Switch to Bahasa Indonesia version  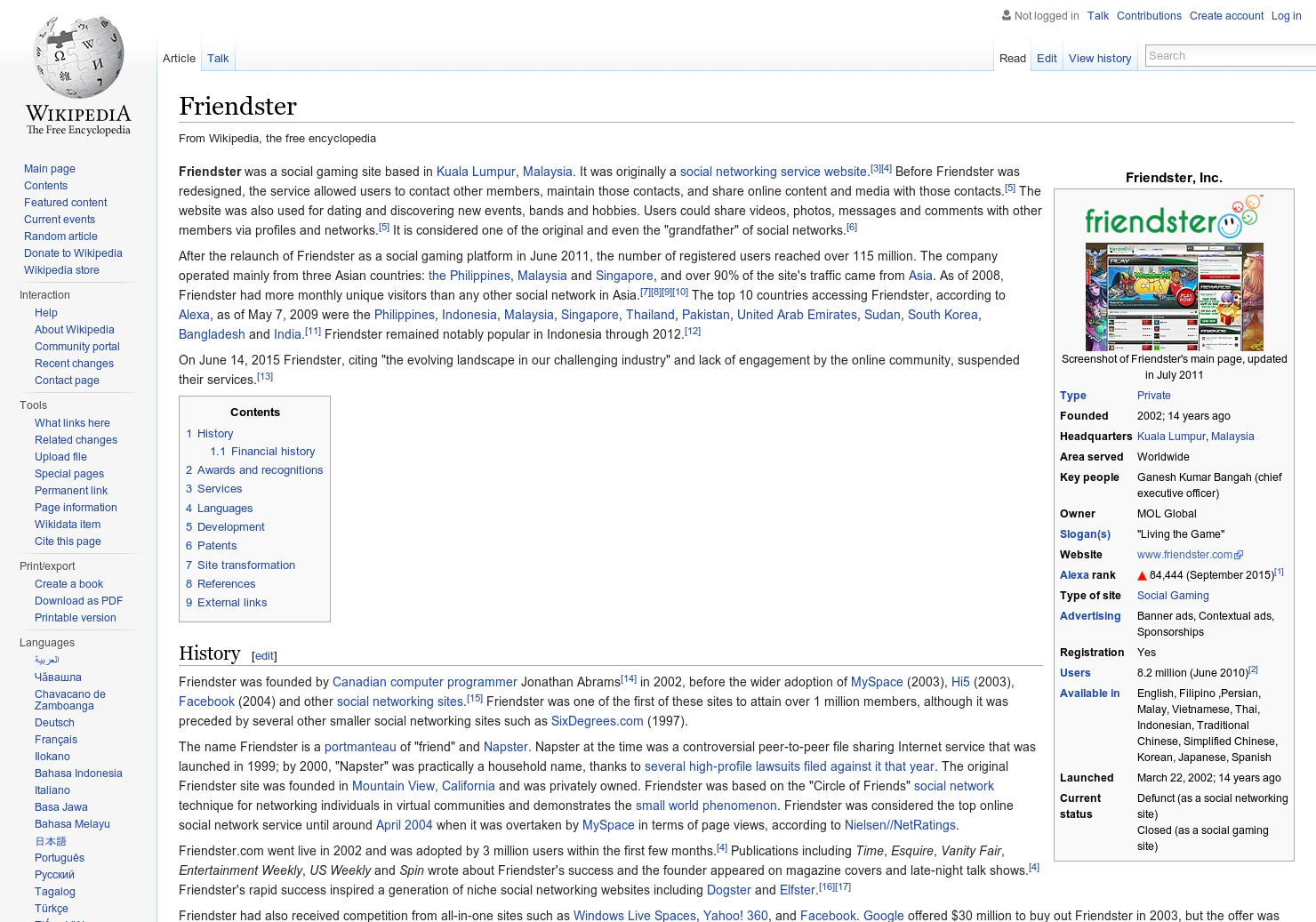[78, 774]
